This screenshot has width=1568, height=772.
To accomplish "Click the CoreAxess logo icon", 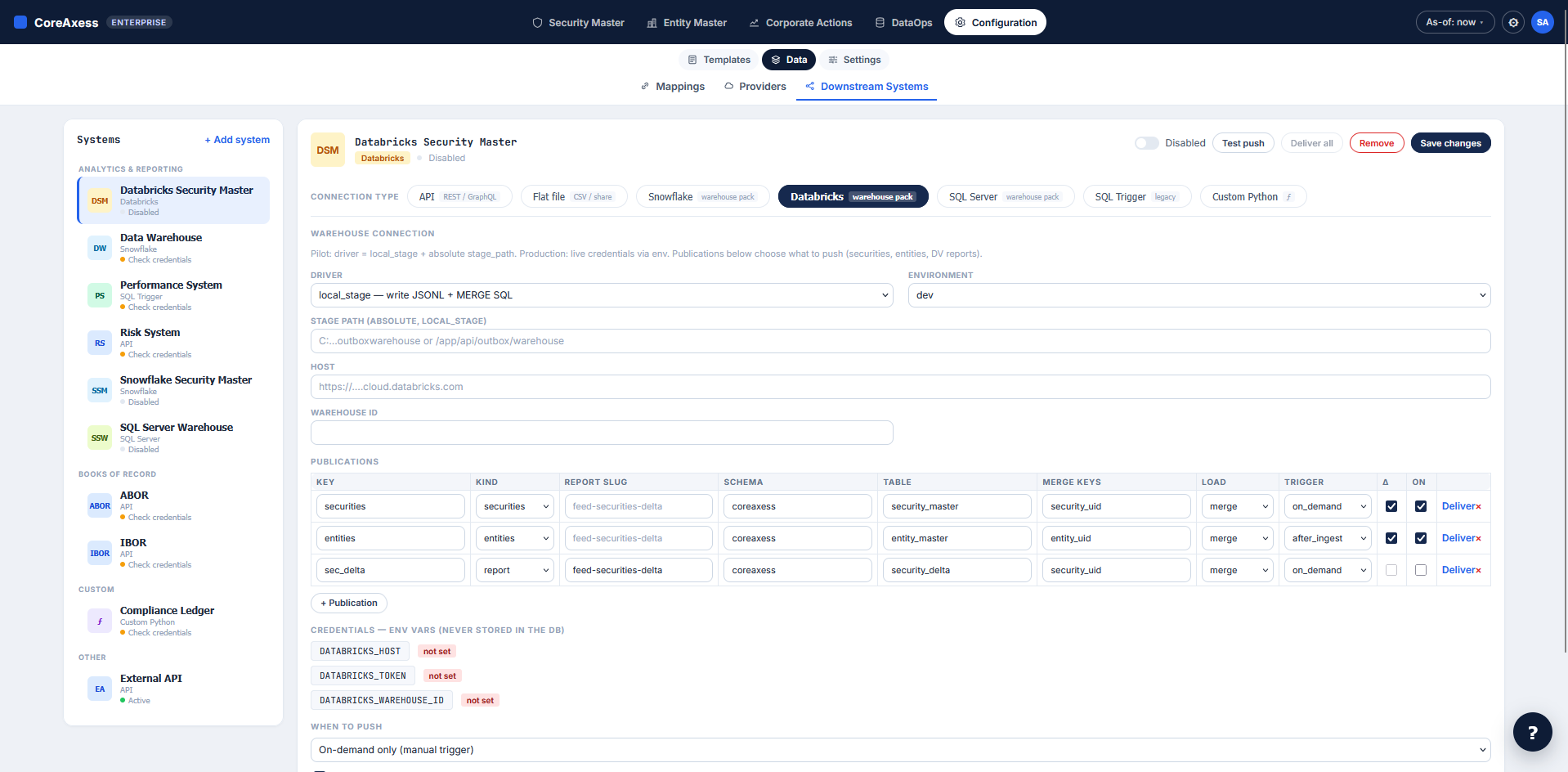I will click(20, 22).
